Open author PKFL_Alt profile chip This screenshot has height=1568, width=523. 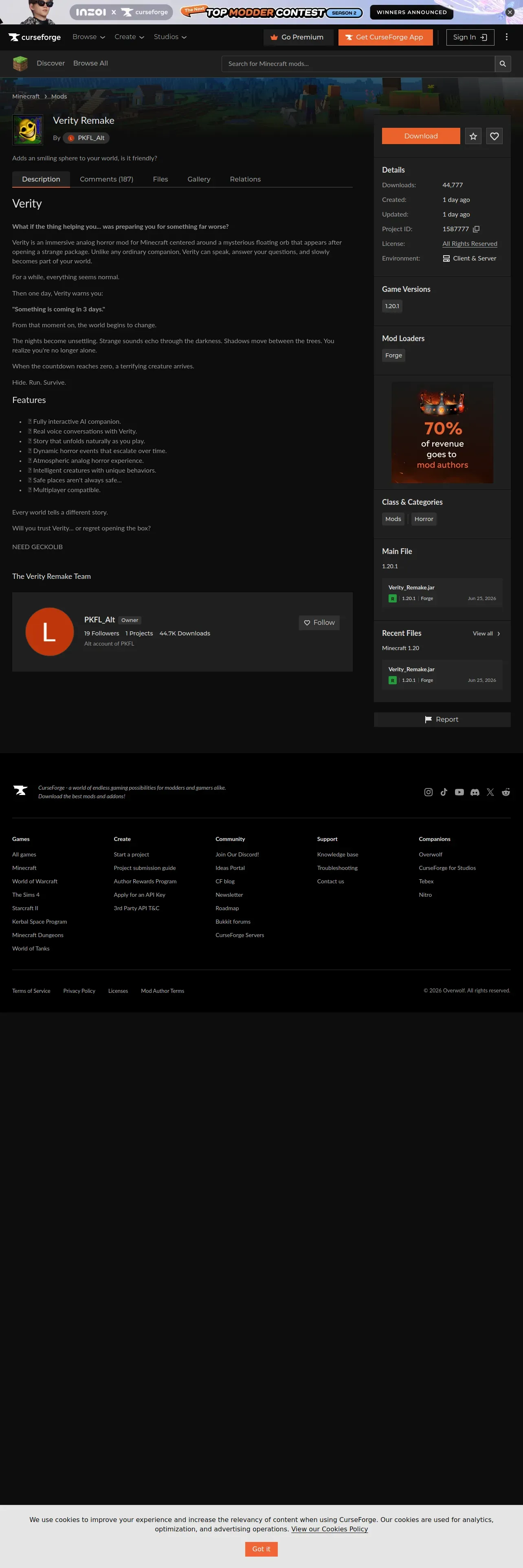(x=86, y=138)
